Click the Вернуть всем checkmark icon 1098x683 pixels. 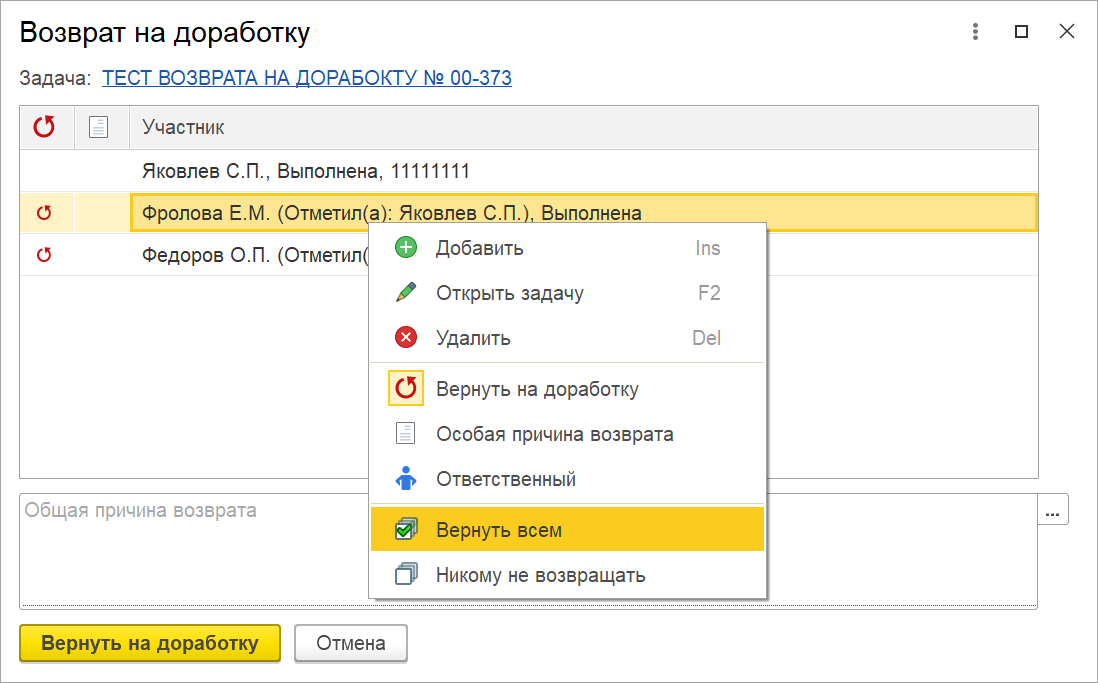tap(406, 530)
